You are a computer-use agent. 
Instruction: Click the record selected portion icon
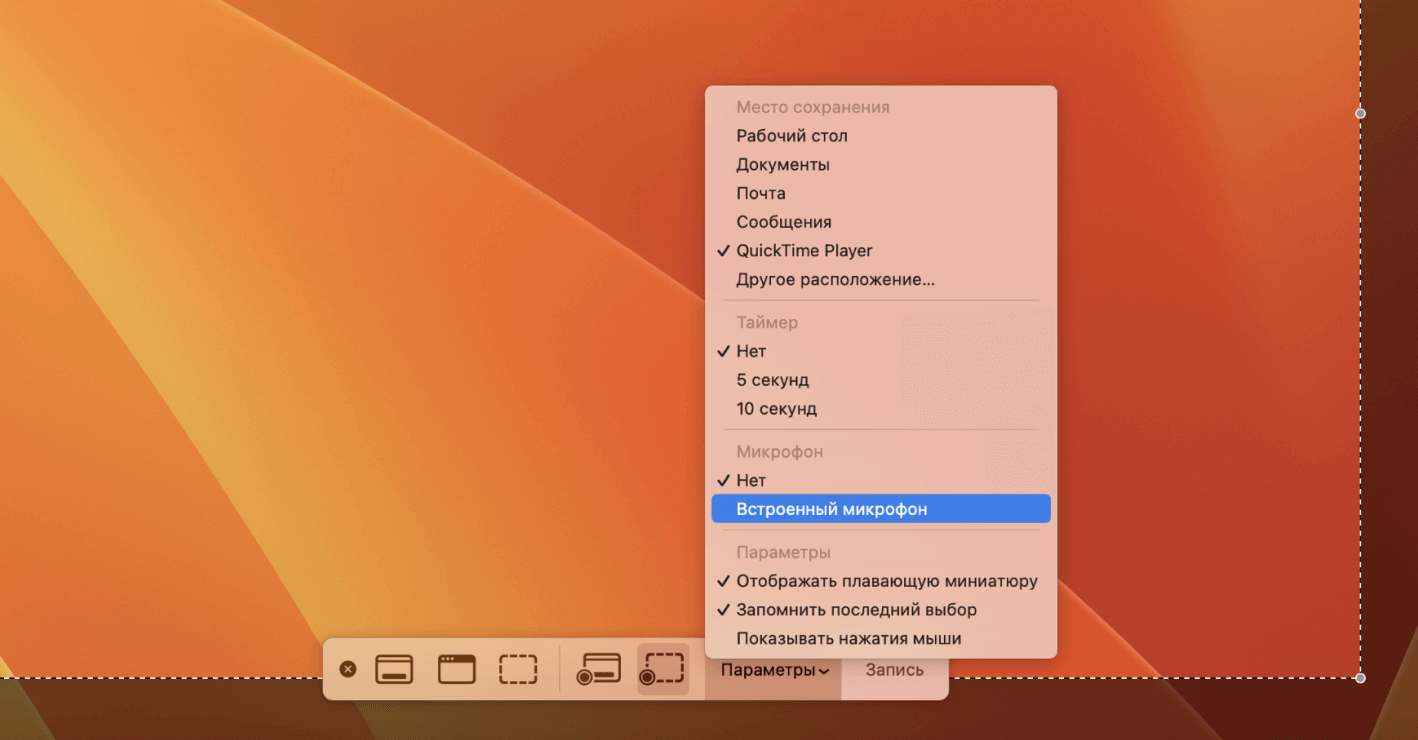click(663, 669)
